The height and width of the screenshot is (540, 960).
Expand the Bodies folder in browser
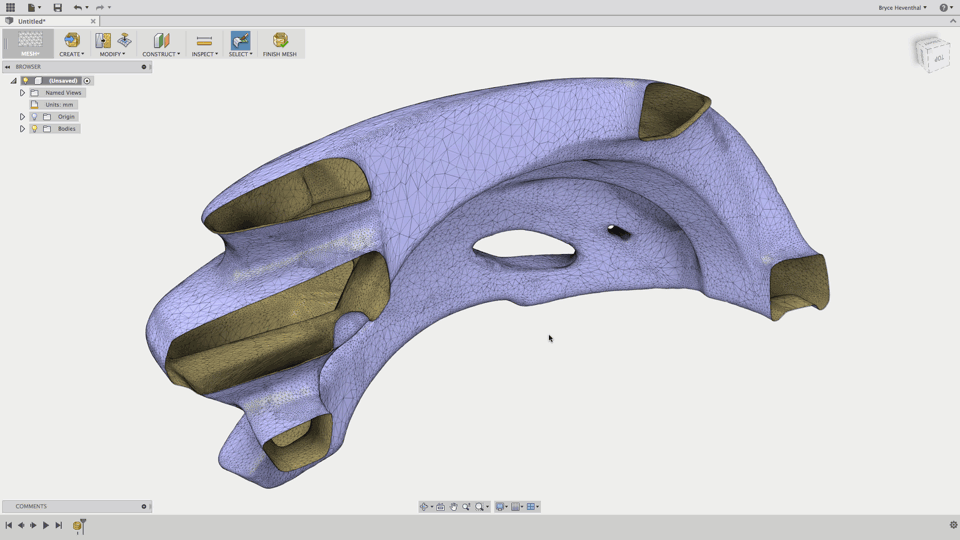(22, 129)
